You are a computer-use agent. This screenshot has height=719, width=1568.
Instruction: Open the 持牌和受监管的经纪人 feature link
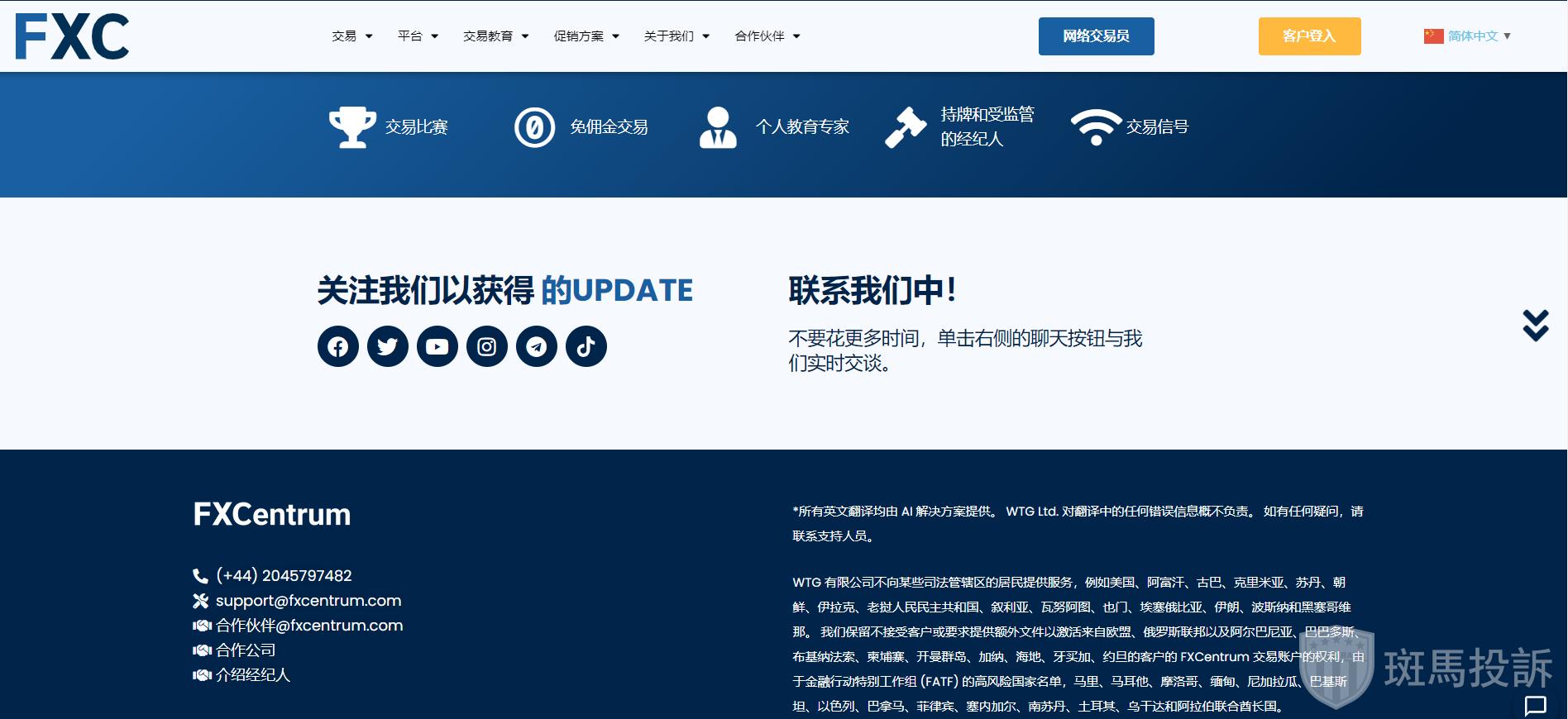(987, 126)
